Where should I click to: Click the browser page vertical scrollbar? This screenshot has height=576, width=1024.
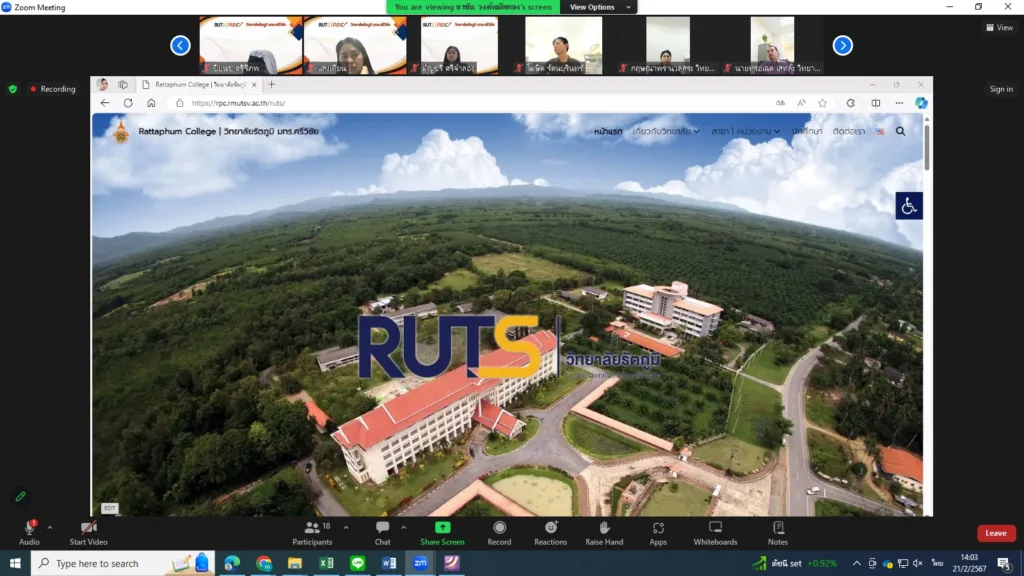(x=926, y=147)
